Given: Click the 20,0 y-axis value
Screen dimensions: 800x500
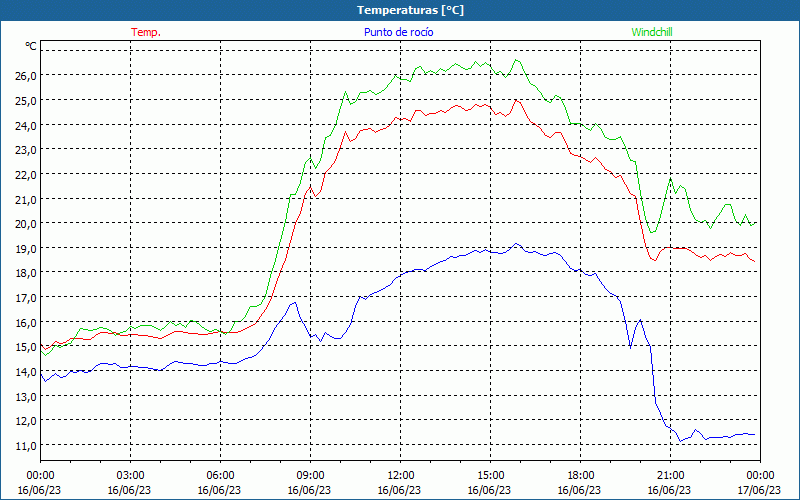Looking at the screenshot, I should [26, 224].
